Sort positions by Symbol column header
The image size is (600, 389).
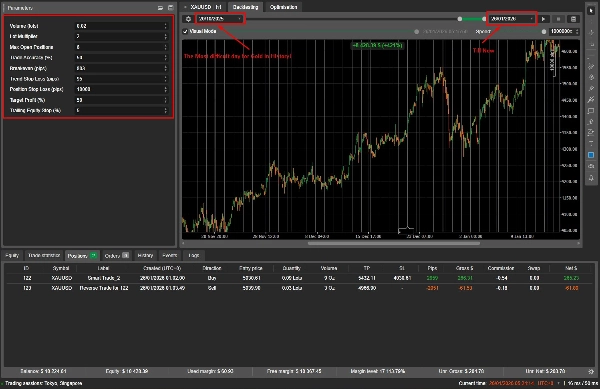(61, 268)
